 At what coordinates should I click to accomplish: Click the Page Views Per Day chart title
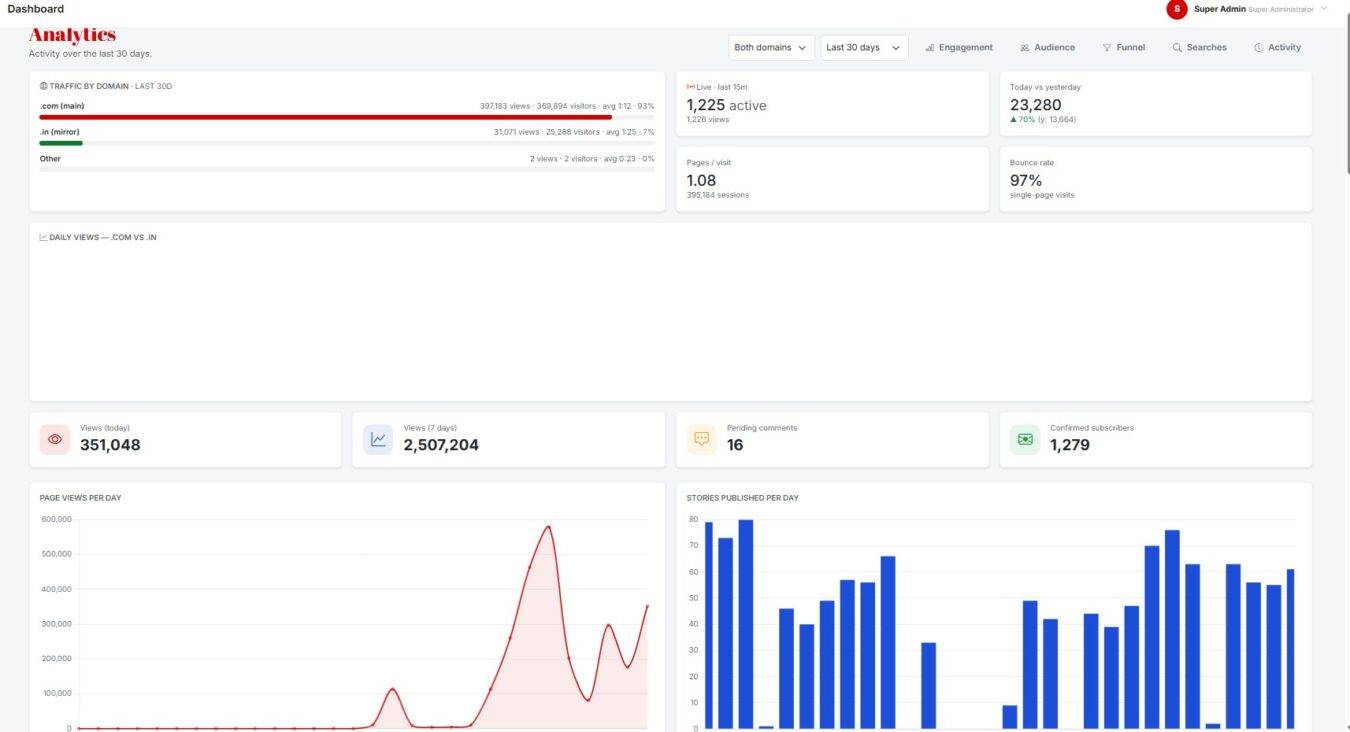point(80,497)
